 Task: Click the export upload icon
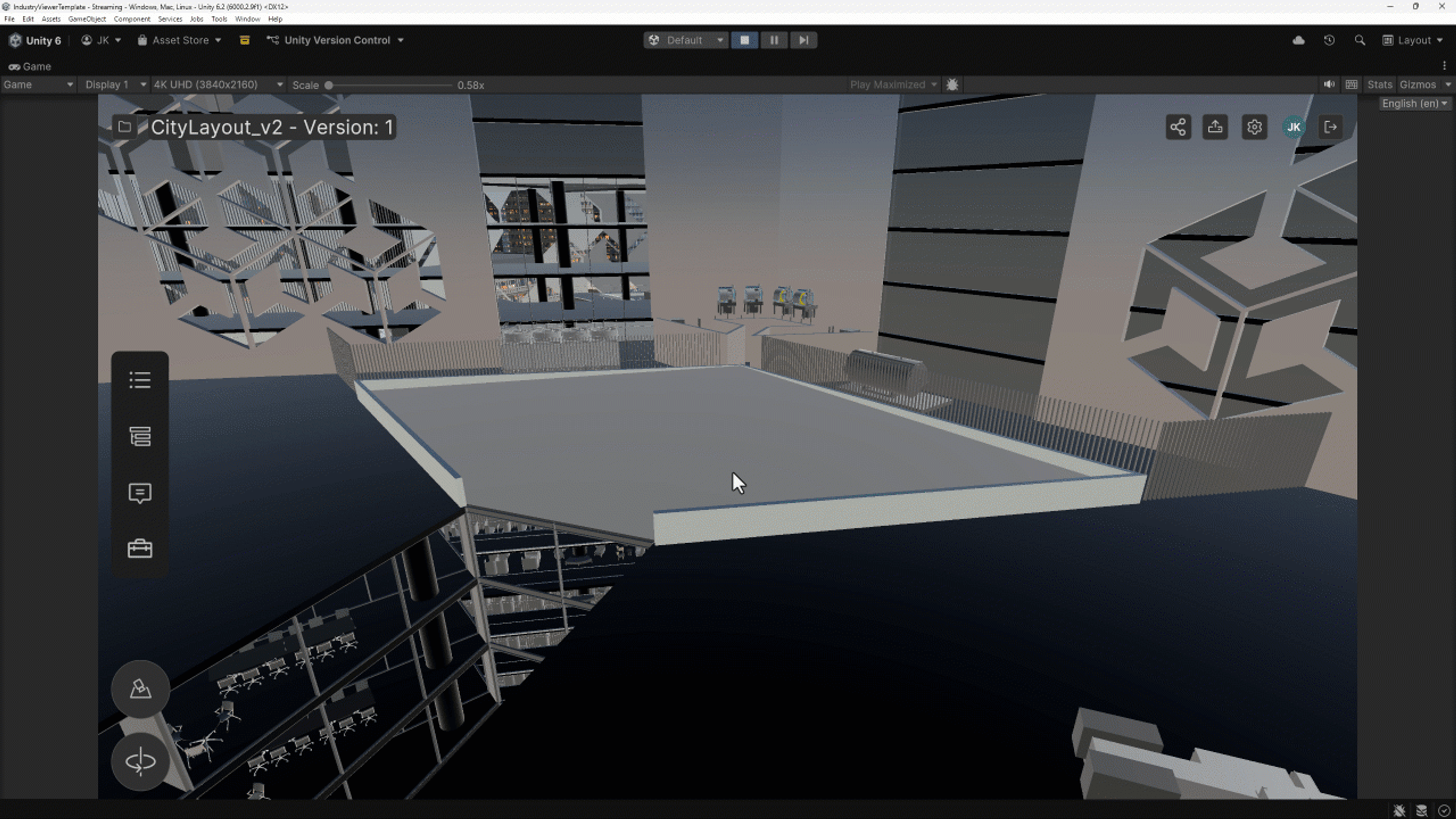(1215, 127)
